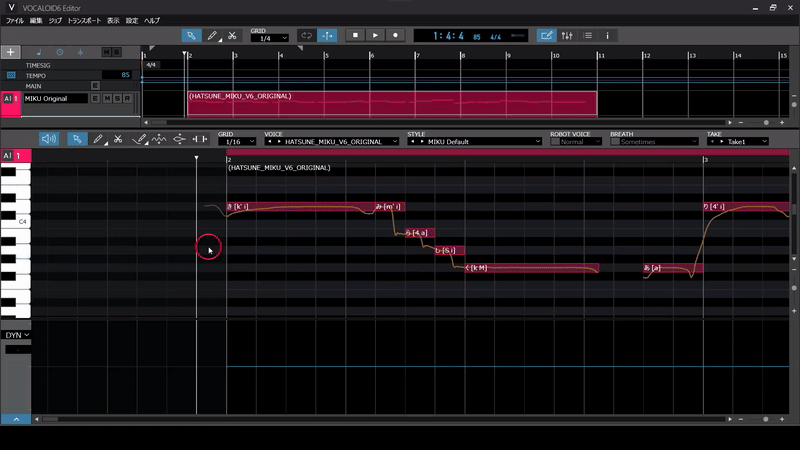Viewport: 800px width, 450px height.
Task: Open the VOICE HATSUNE_MIKU_V6_ORIGINAL dropdown
Action: 337,142
